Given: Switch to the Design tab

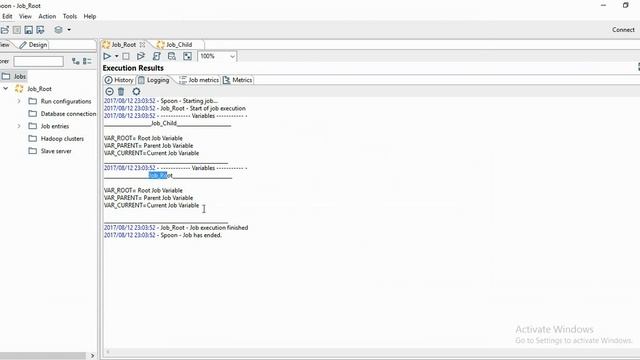Looking at the screenshot, I should [33, 44].
